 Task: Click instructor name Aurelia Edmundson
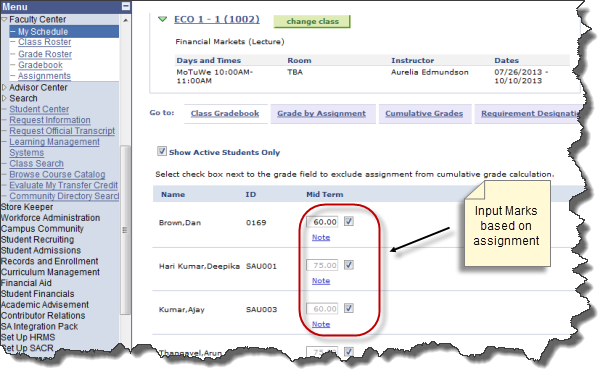(x=429, y=72)
